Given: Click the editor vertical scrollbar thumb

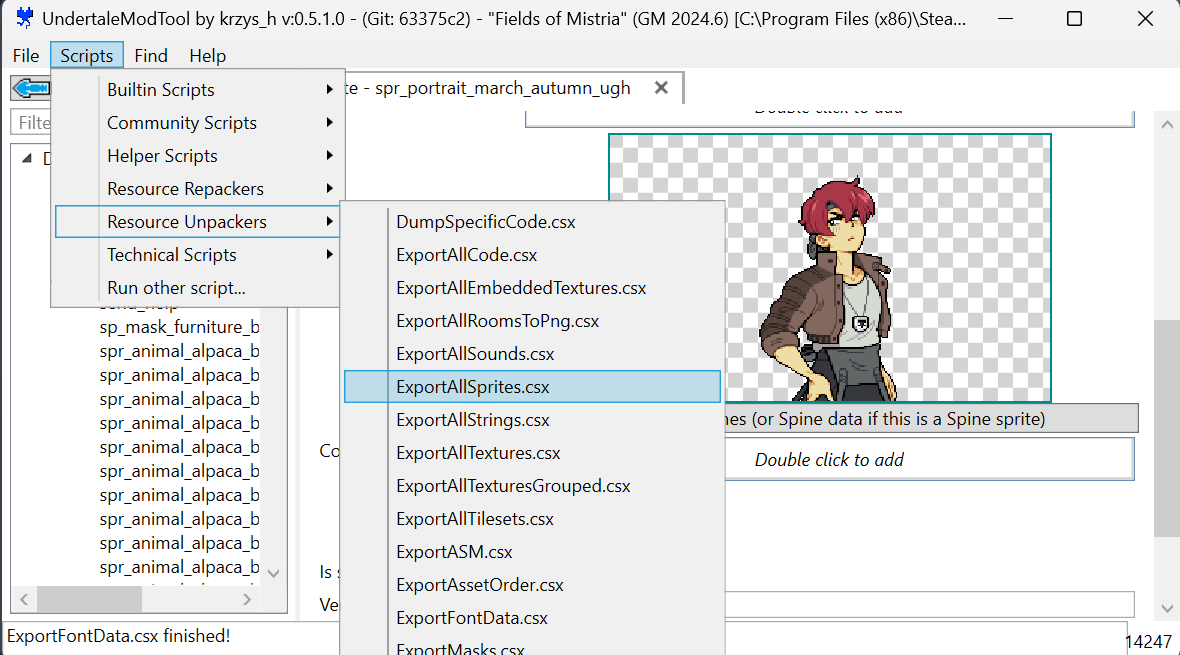Looking at the screenshot, I should tap(1167, 428).
